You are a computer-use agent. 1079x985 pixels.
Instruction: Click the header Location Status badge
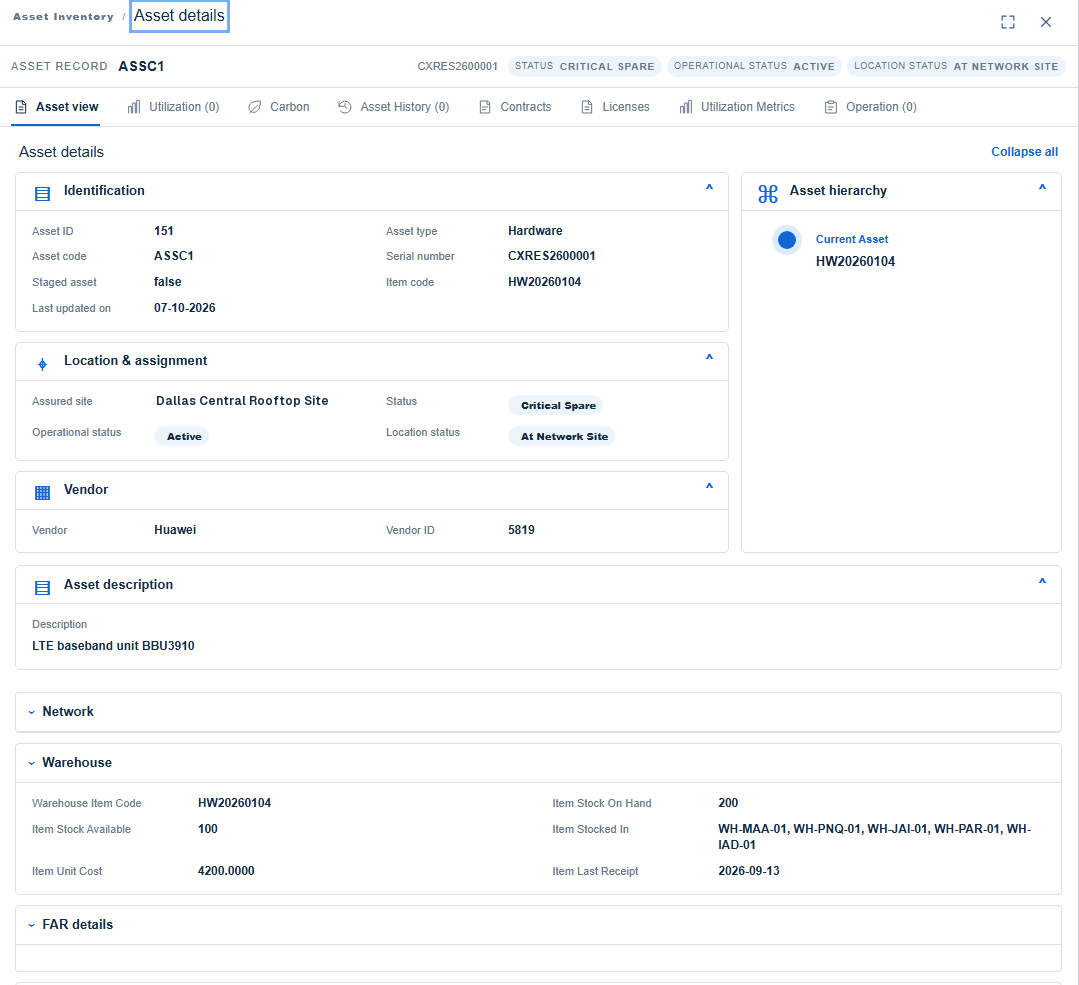click(956, 66)
